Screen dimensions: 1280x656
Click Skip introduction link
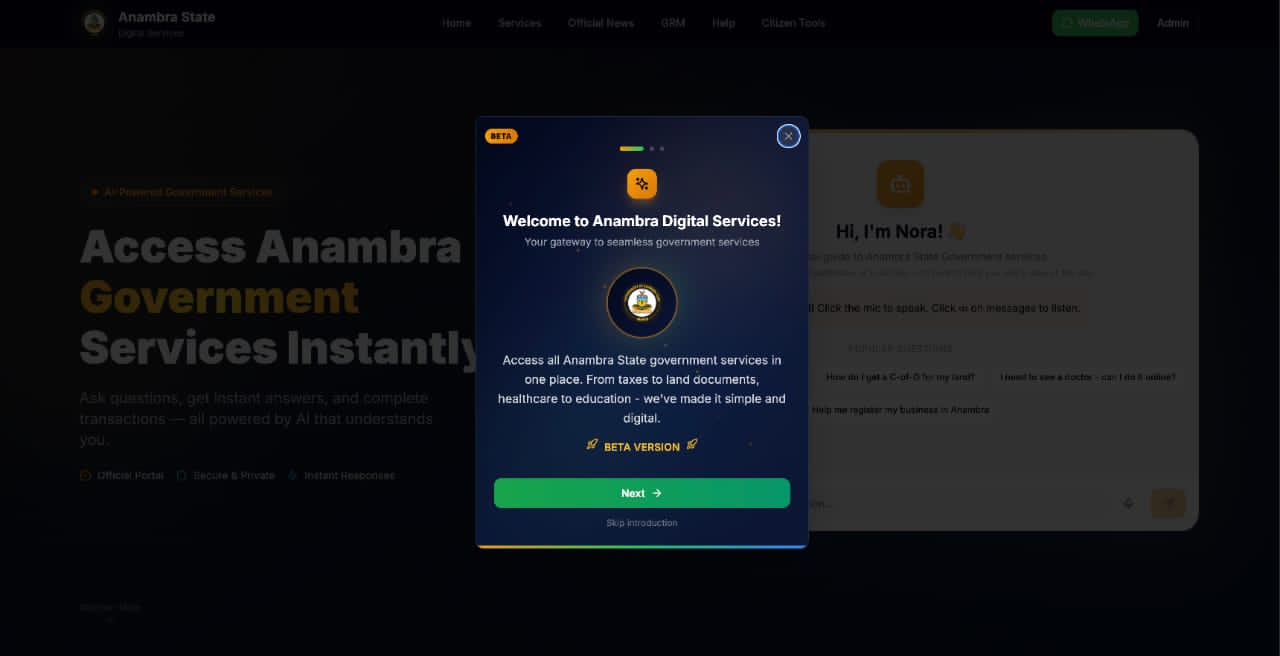tap(642, 523)
